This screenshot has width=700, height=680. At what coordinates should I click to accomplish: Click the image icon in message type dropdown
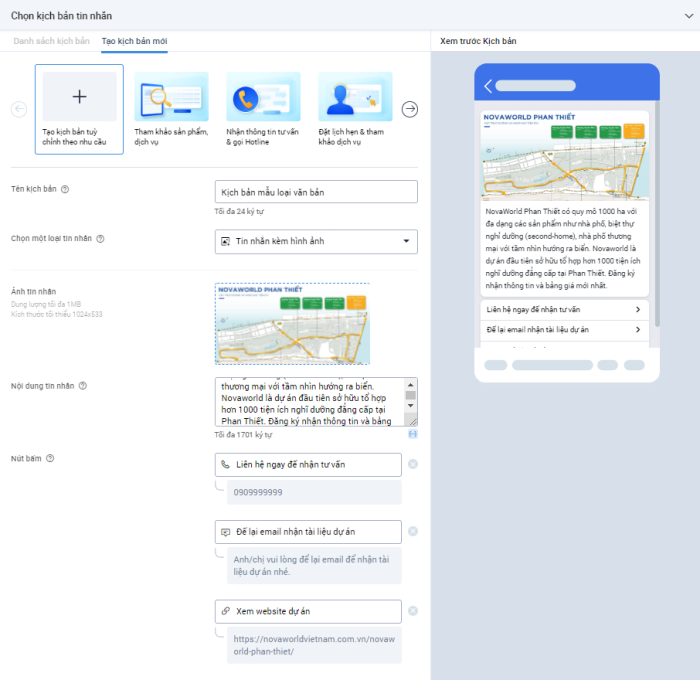click(226, 242)
